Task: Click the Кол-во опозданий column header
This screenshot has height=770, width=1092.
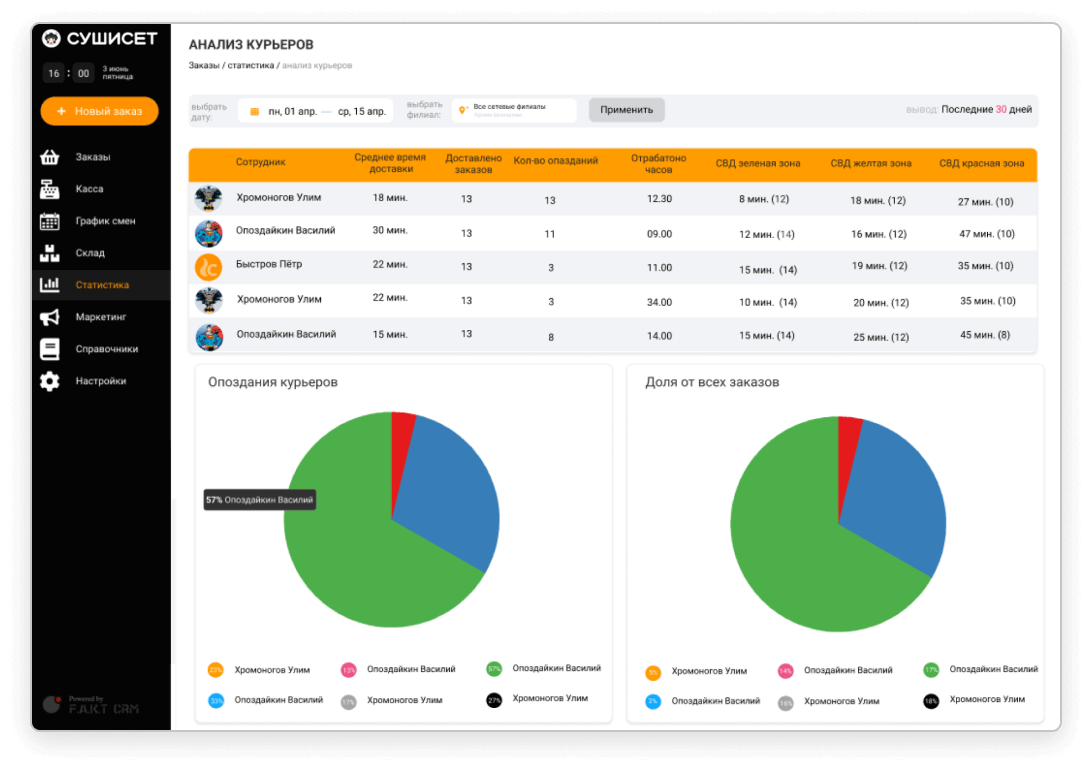Action: pos(556,161)
